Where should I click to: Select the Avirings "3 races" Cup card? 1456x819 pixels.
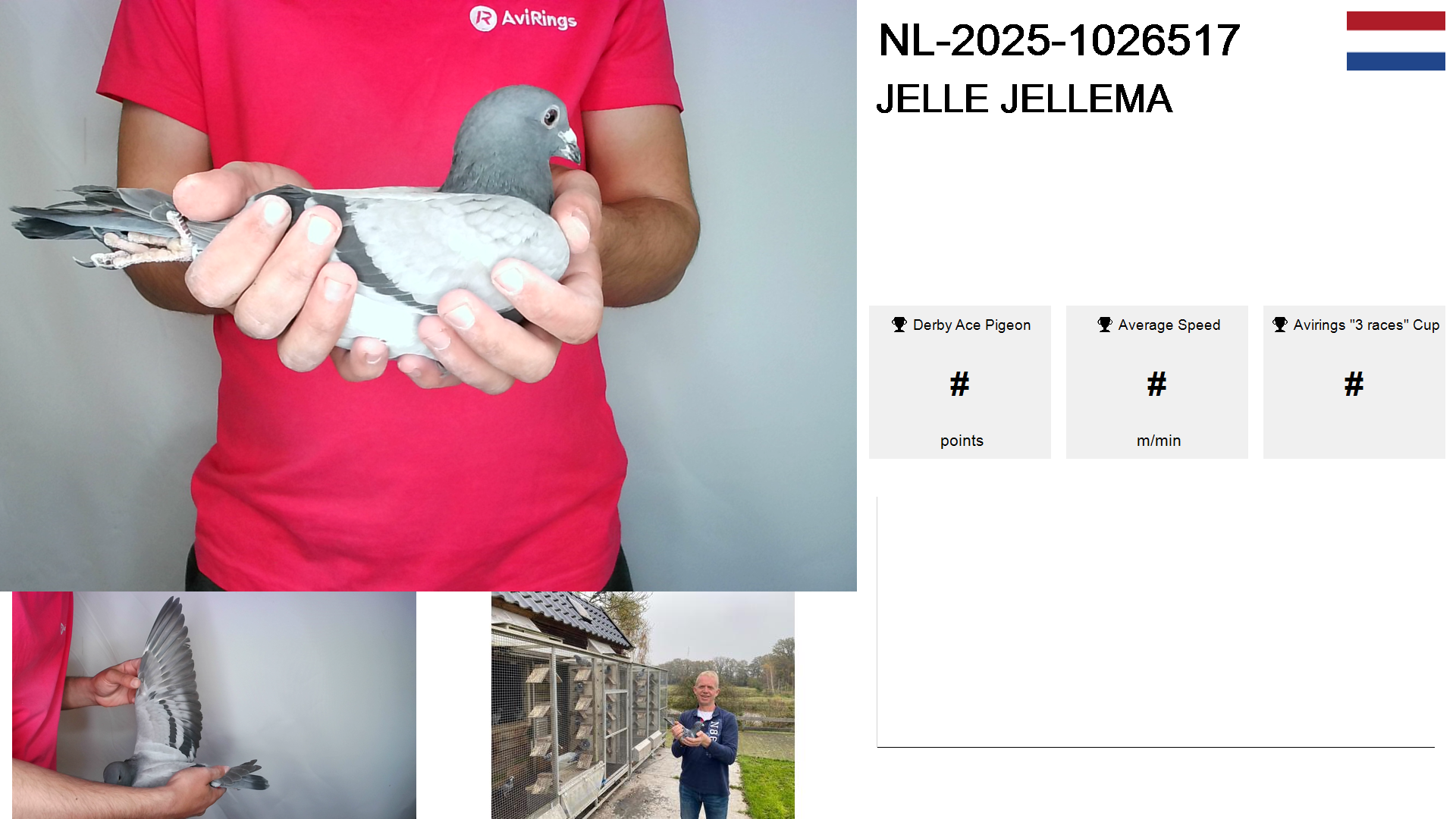(x=1354, y=382)
